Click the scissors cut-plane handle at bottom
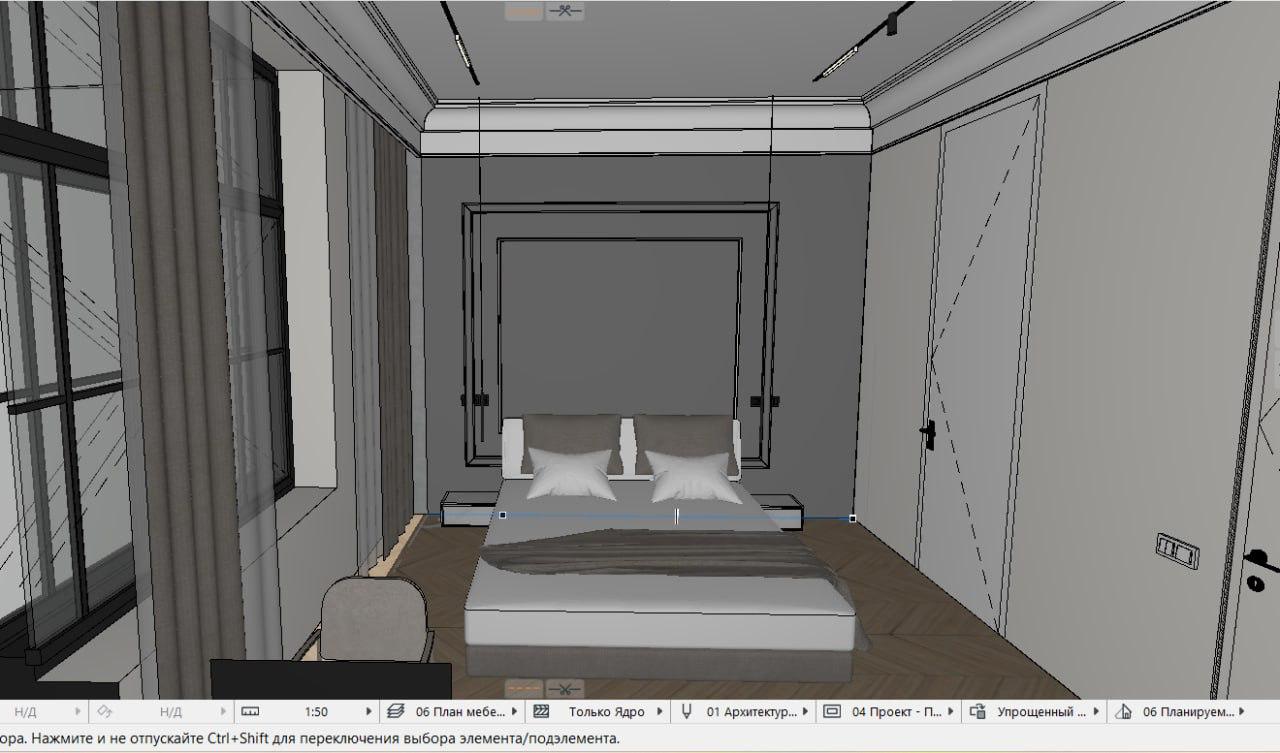The width and height of the screenshot is (1280, 753). pyautogui.click(x=566, y=688)
